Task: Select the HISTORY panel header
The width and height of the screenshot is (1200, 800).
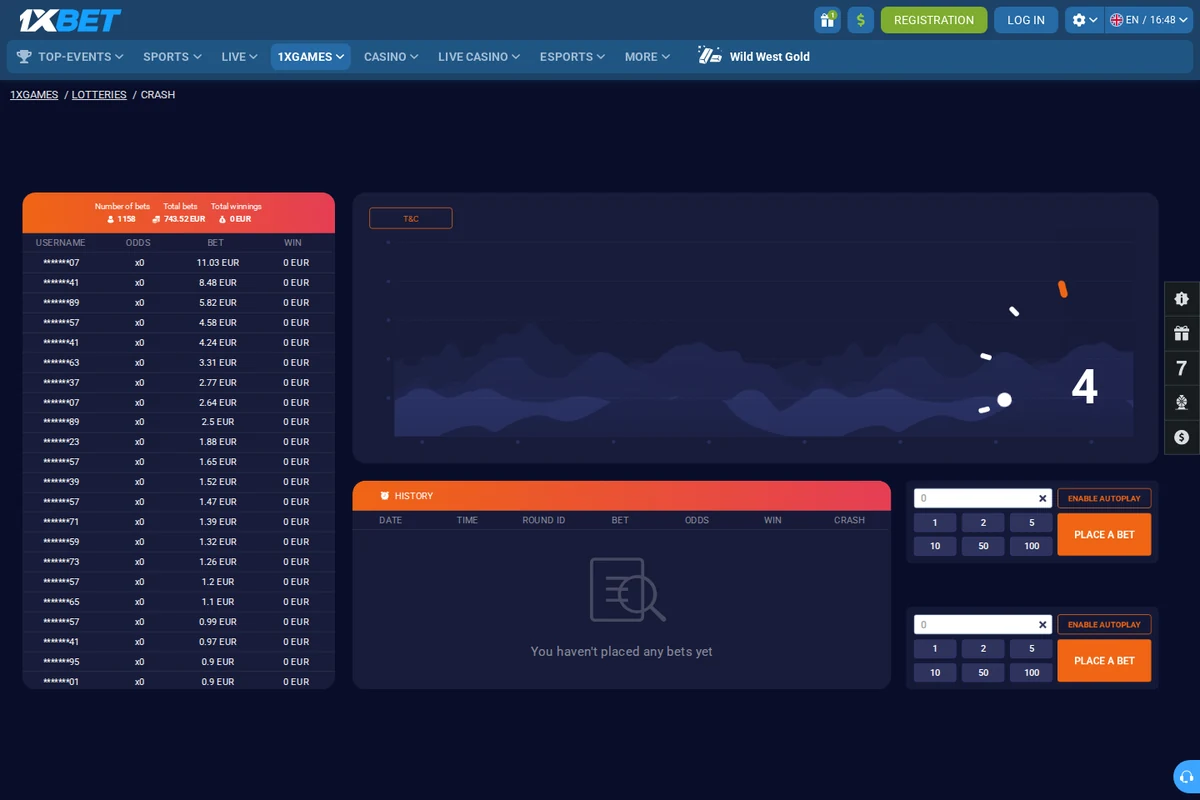Action: [621, 496]
